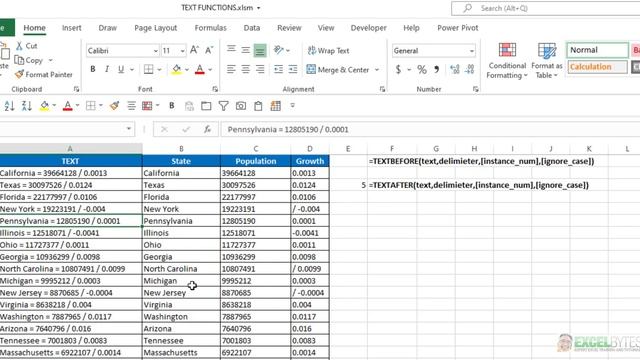Viewport: 640px width, 360px height.
Task: Open Format as Table menu
Action: 547,61
